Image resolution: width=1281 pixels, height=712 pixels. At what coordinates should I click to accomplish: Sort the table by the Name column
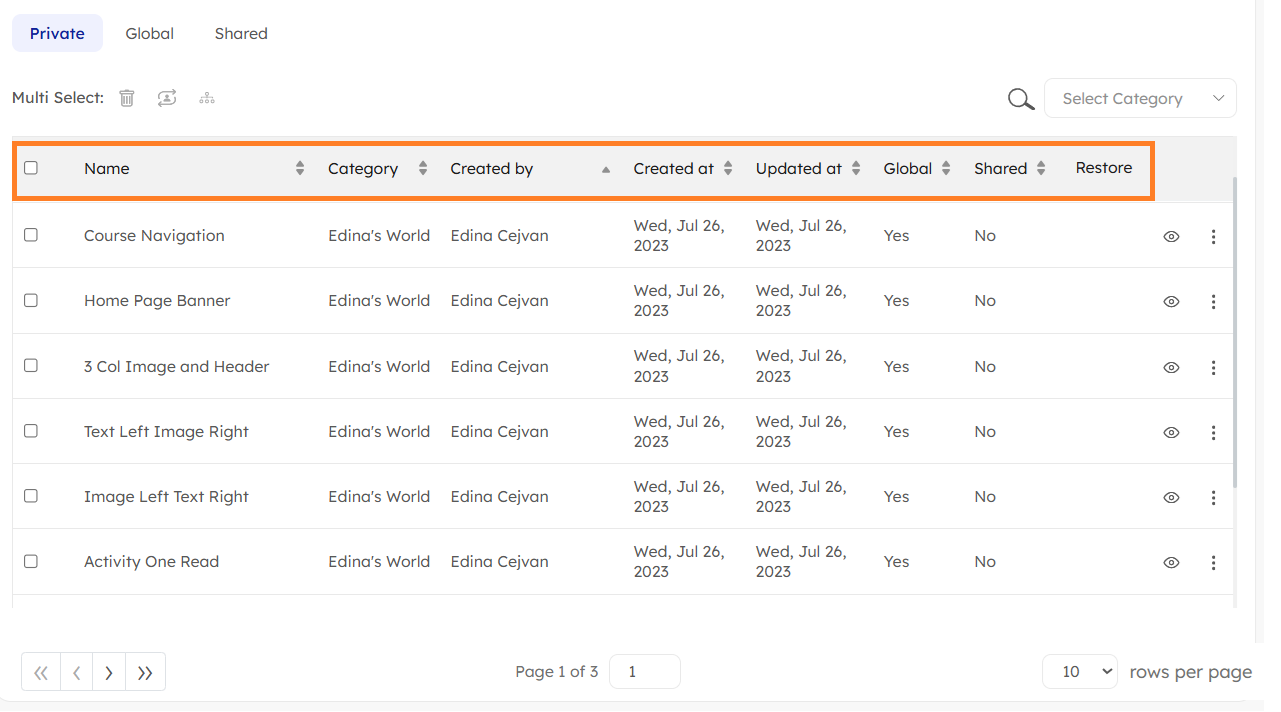(107, 169)
